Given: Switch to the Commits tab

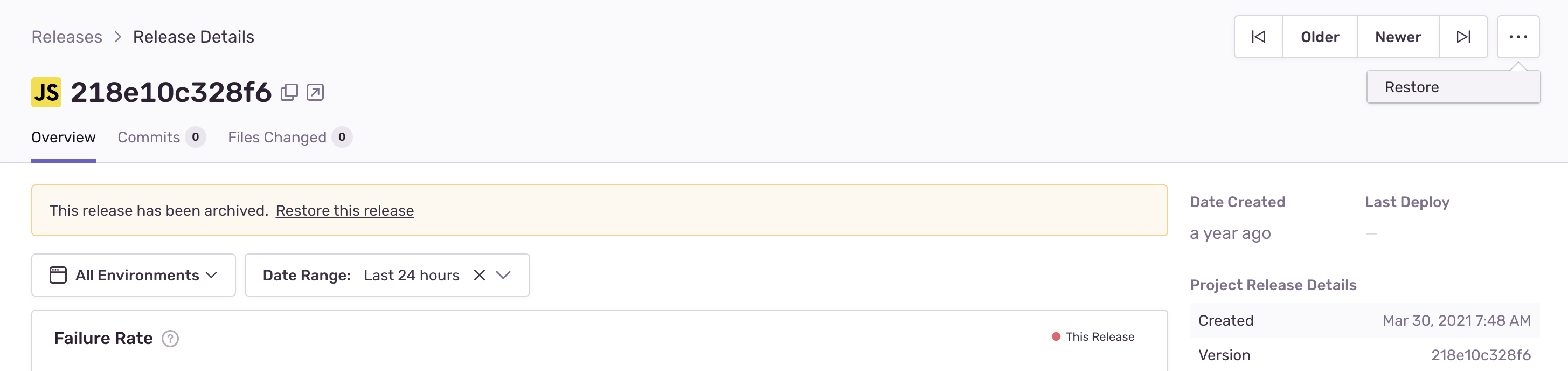Looking at the screenshot, I should coord(149,137).
